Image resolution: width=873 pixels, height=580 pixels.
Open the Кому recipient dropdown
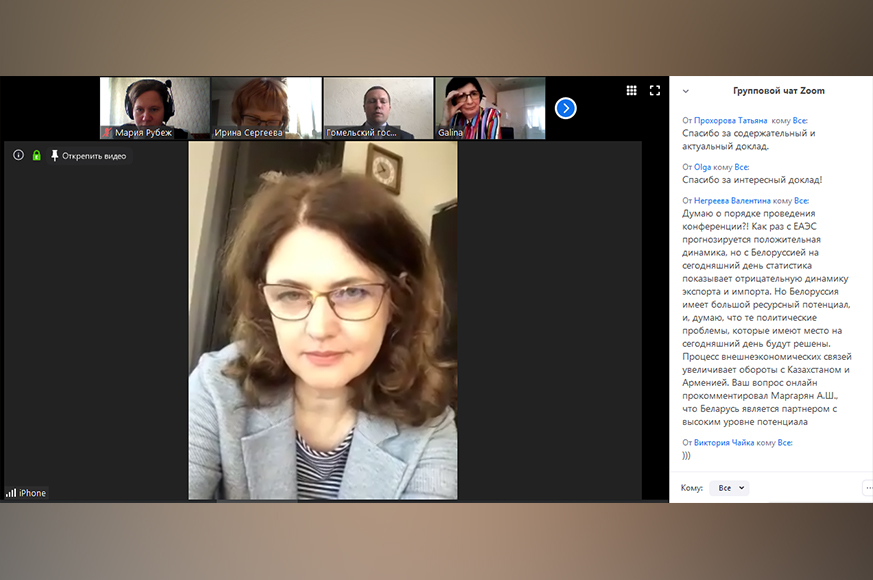click(728, 488)
